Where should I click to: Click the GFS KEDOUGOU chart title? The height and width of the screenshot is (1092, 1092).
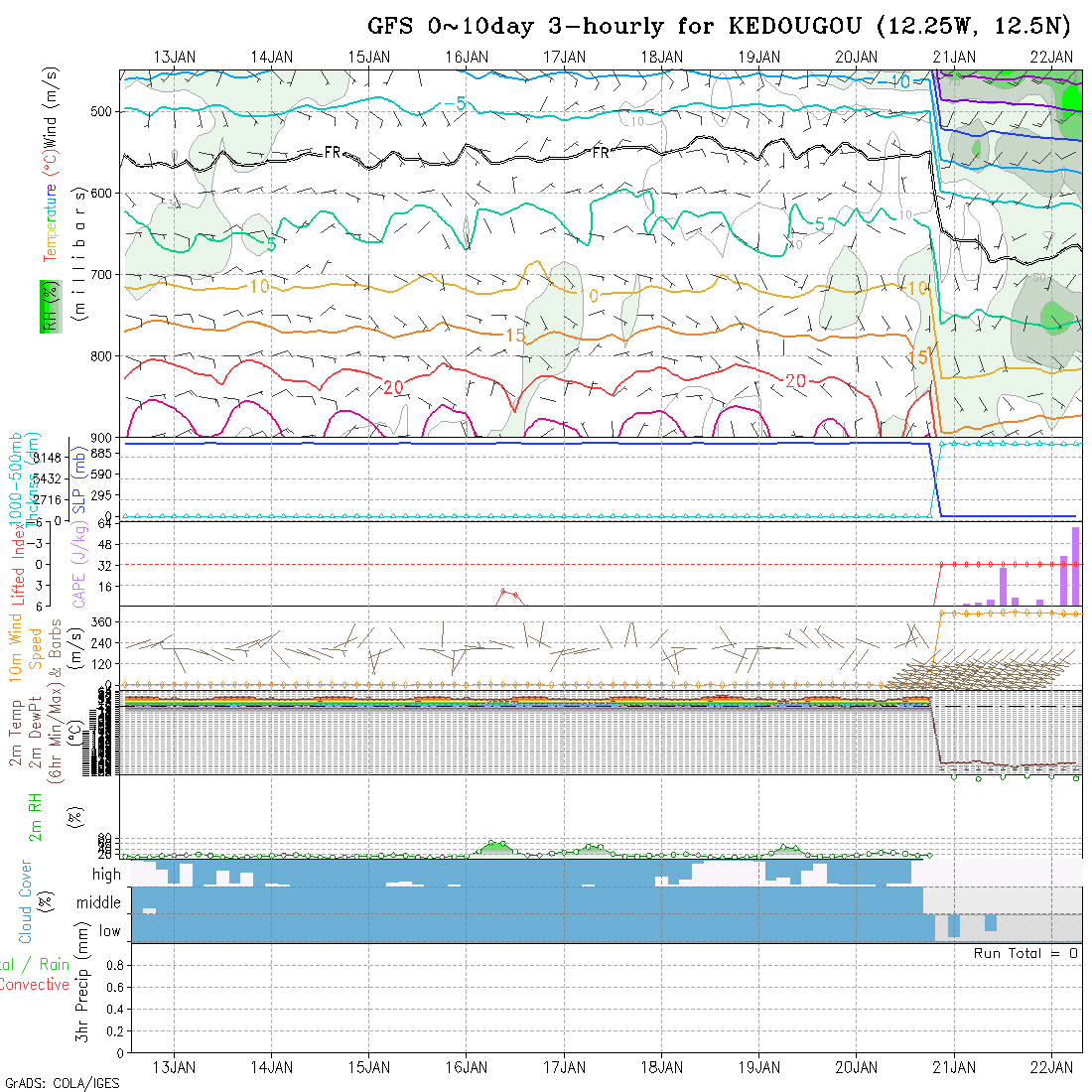724,26
